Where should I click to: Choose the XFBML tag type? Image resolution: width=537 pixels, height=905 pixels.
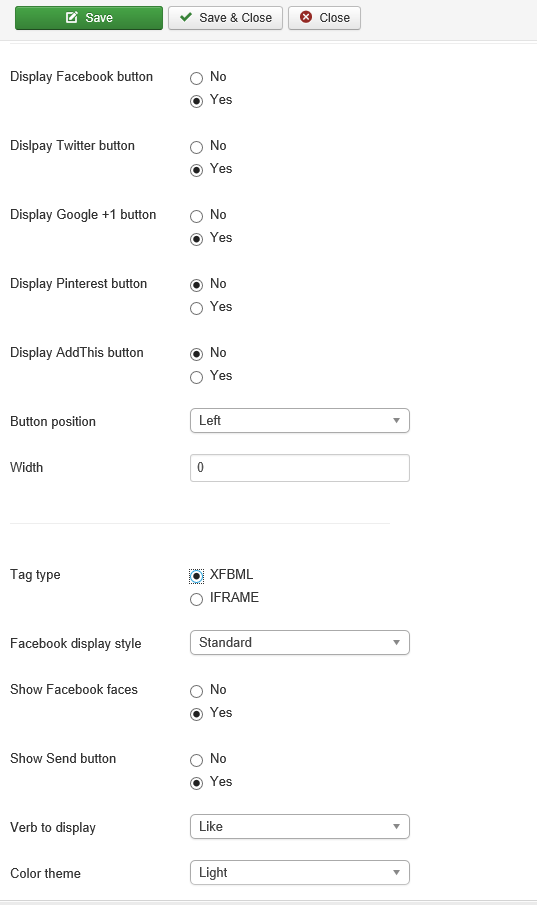tap(196, 576)
